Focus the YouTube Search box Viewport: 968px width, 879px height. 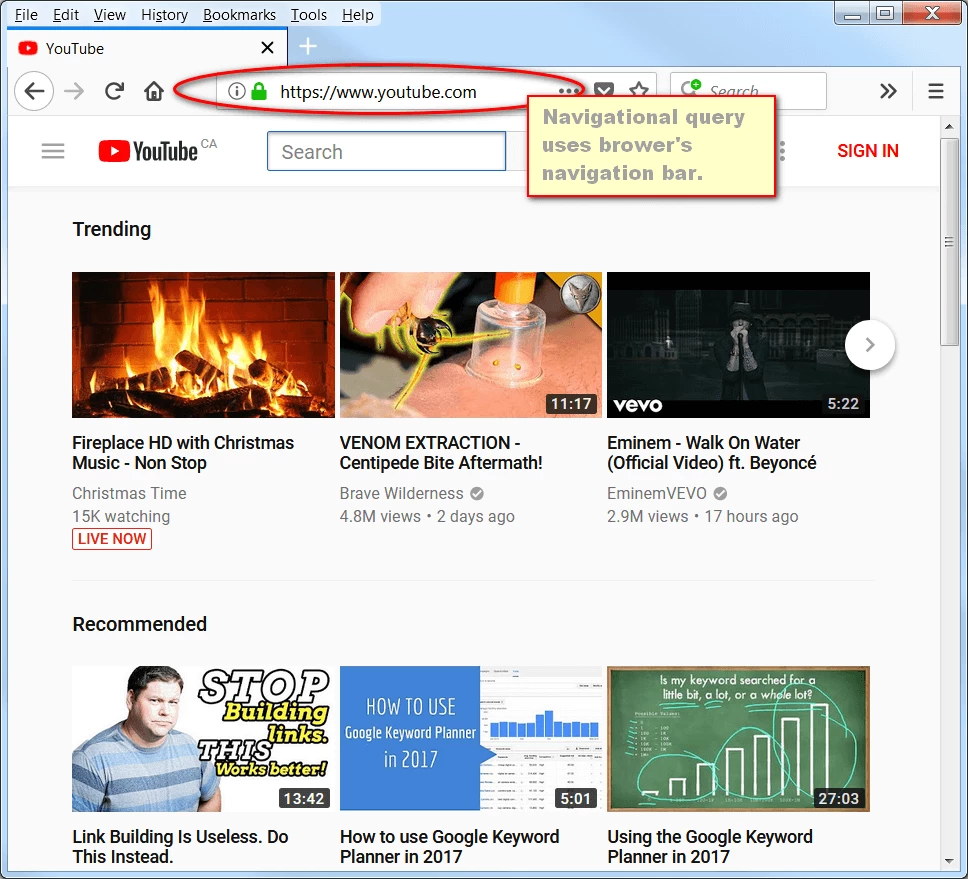point(386,151)
